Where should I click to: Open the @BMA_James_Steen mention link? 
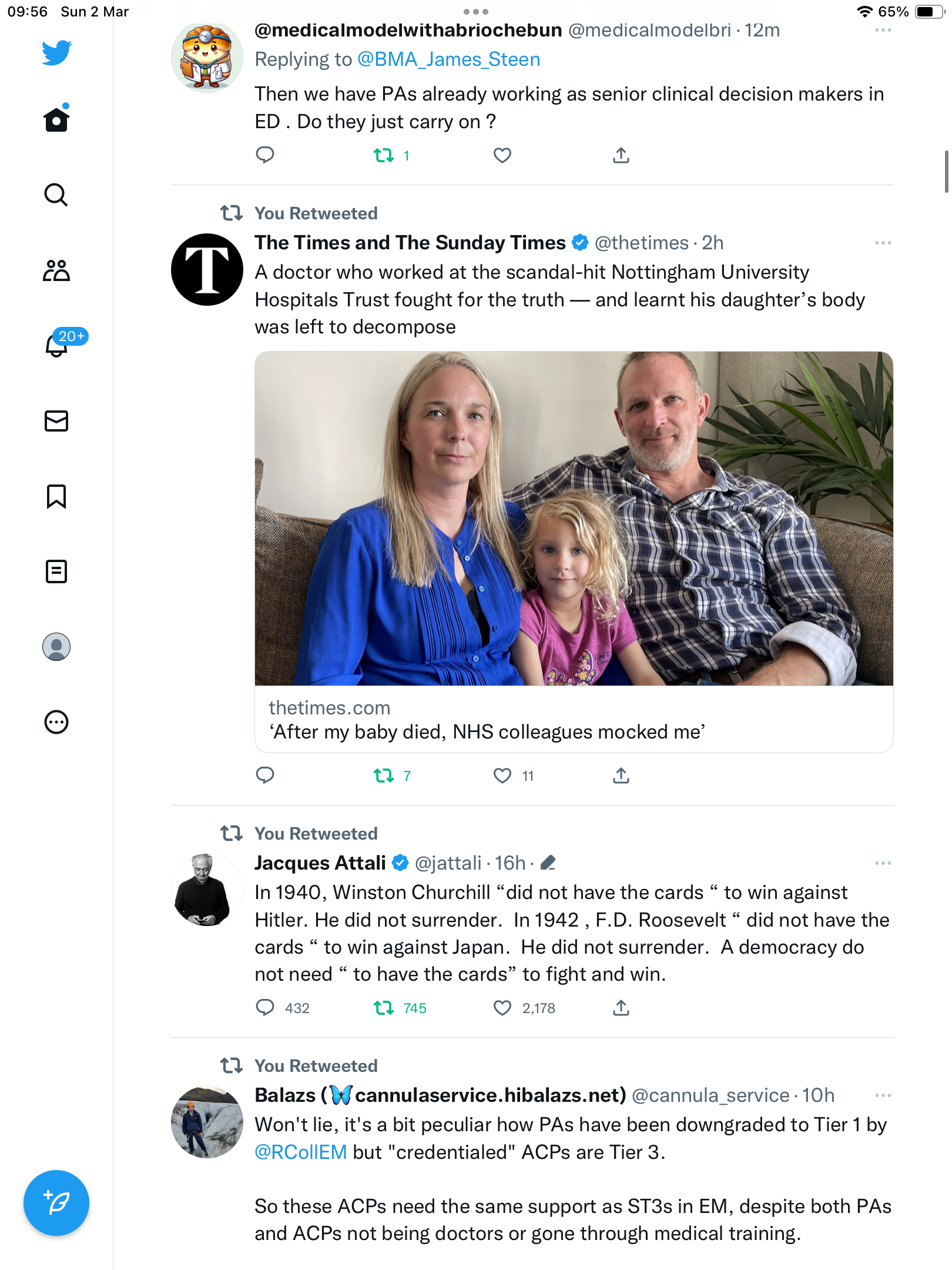click(448, 59)
